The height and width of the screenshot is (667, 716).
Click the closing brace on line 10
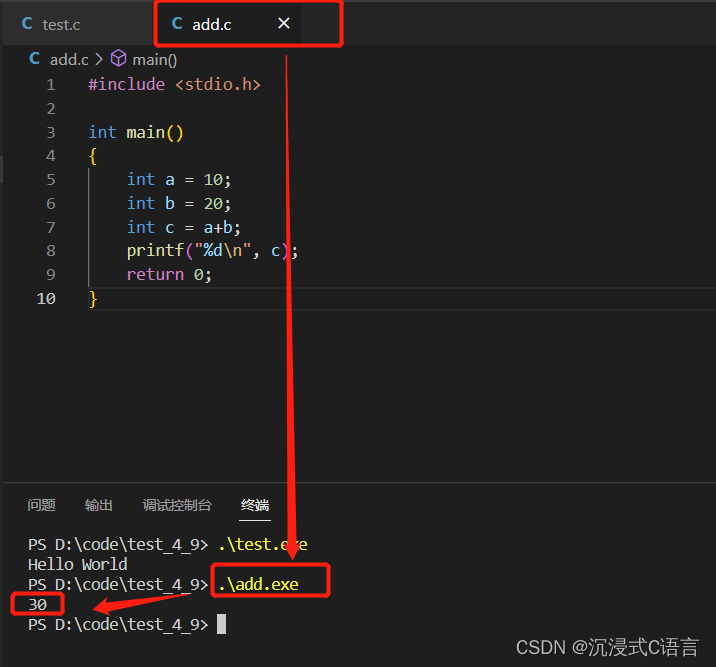coord(93,299)
